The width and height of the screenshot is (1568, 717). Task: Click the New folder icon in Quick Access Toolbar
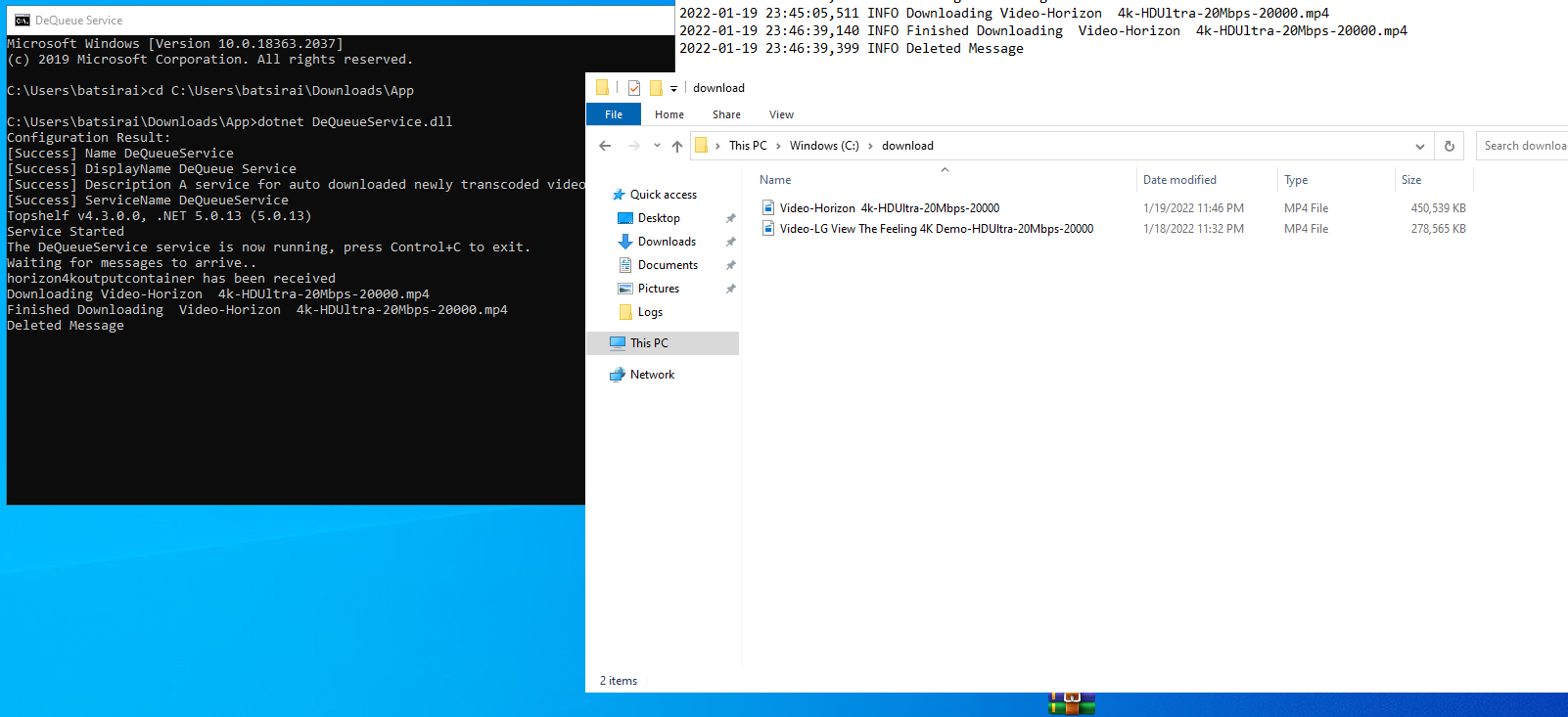(x=656, y=88)
